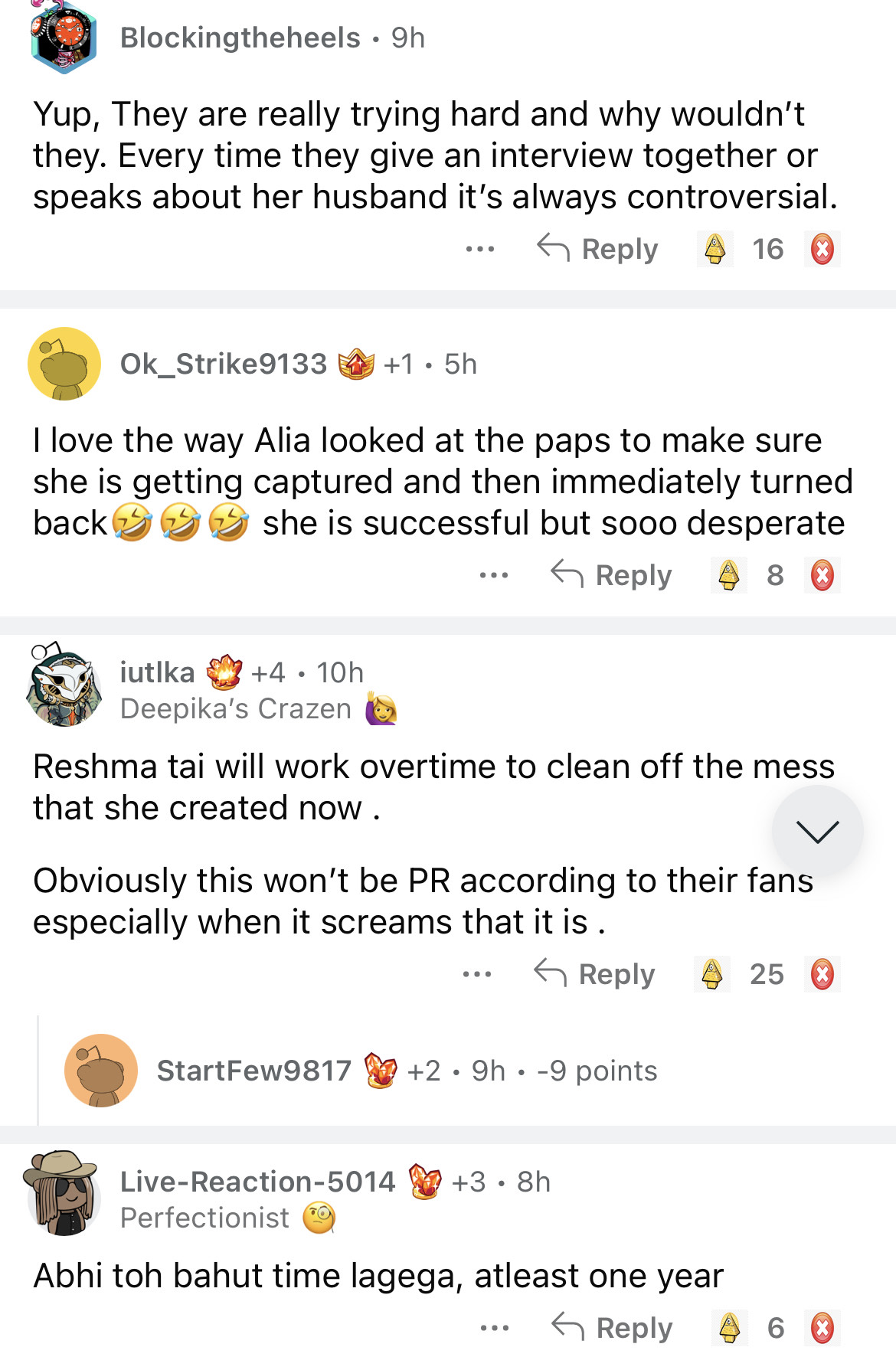The height and width of the screenshot is (1357, 896).
Task: Upvote Ok_Strike9133's comment about Alia
Action: (728, 575)
